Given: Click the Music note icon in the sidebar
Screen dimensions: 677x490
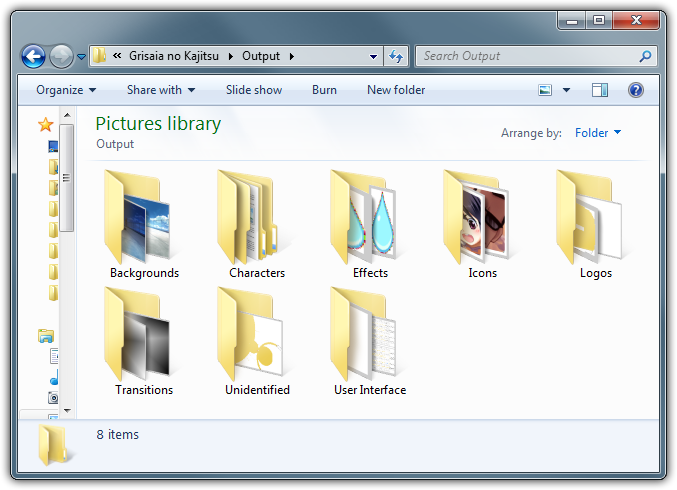Looking at the screenshot, I should coord(54,377).
